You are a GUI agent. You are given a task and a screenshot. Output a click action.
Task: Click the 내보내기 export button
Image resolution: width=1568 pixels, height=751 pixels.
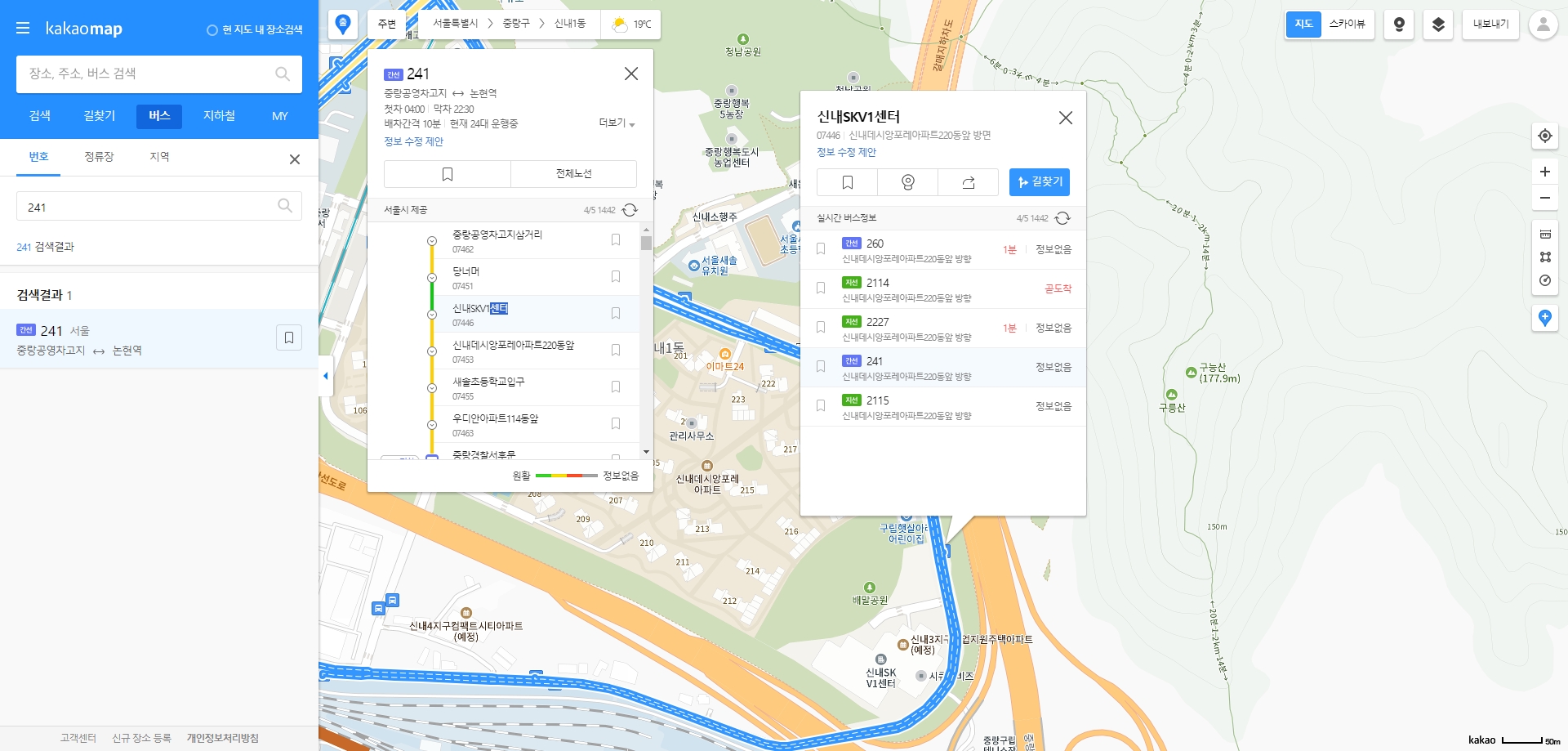pyautogui.click(x=1490, y=25)
